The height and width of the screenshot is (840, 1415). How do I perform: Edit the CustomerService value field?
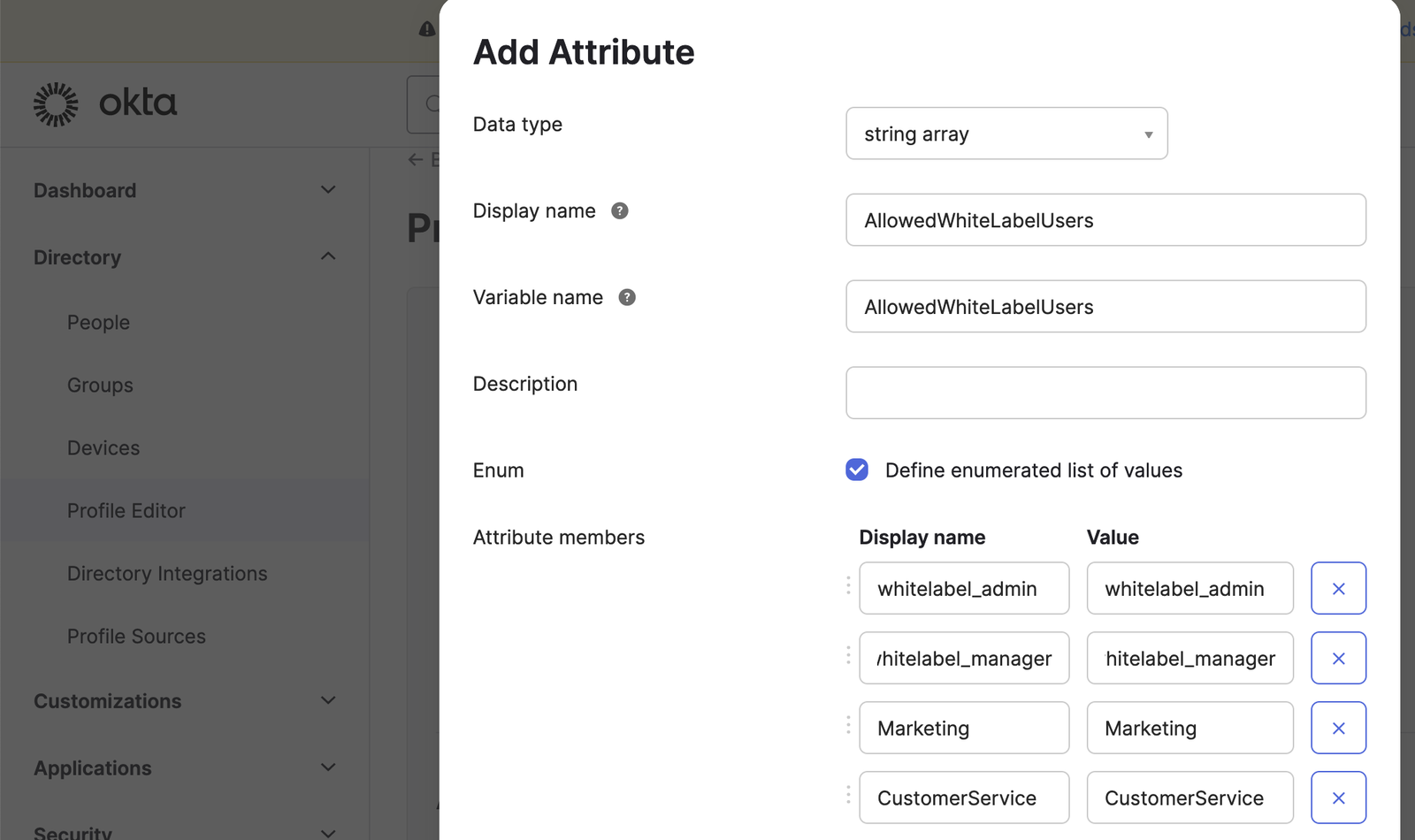tap(1189, 798)
